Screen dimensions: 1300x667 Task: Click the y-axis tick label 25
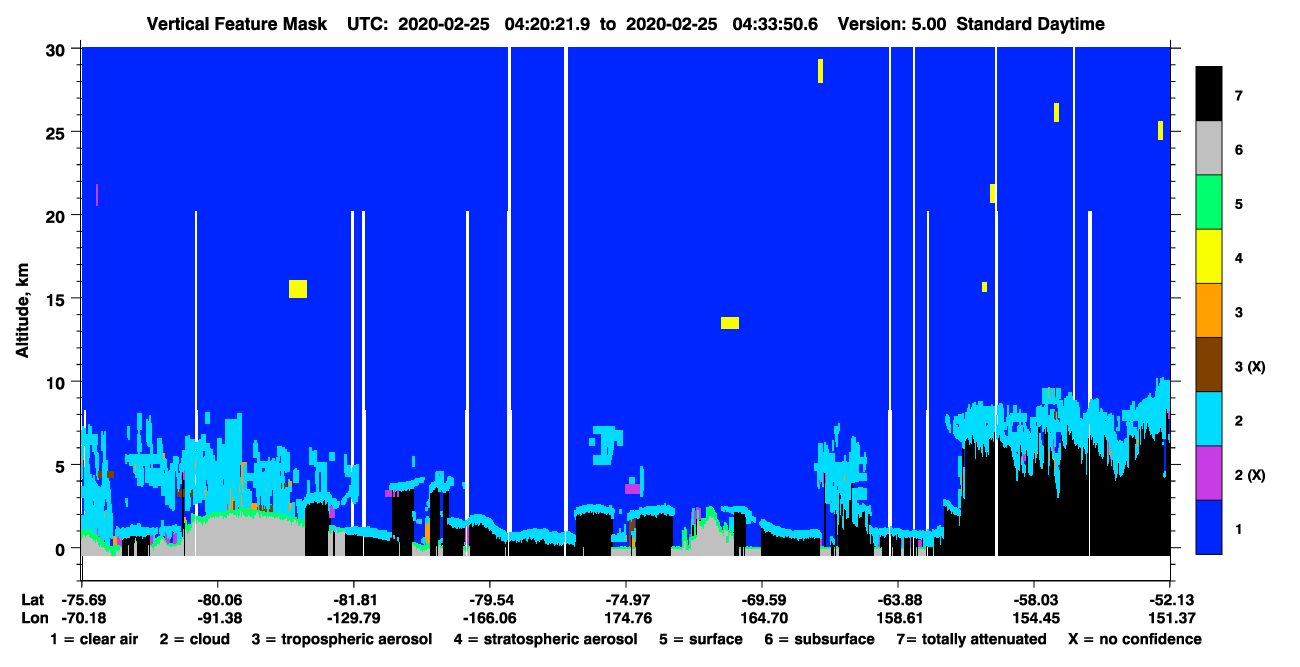pyautogui.click(x=58, y=132)
